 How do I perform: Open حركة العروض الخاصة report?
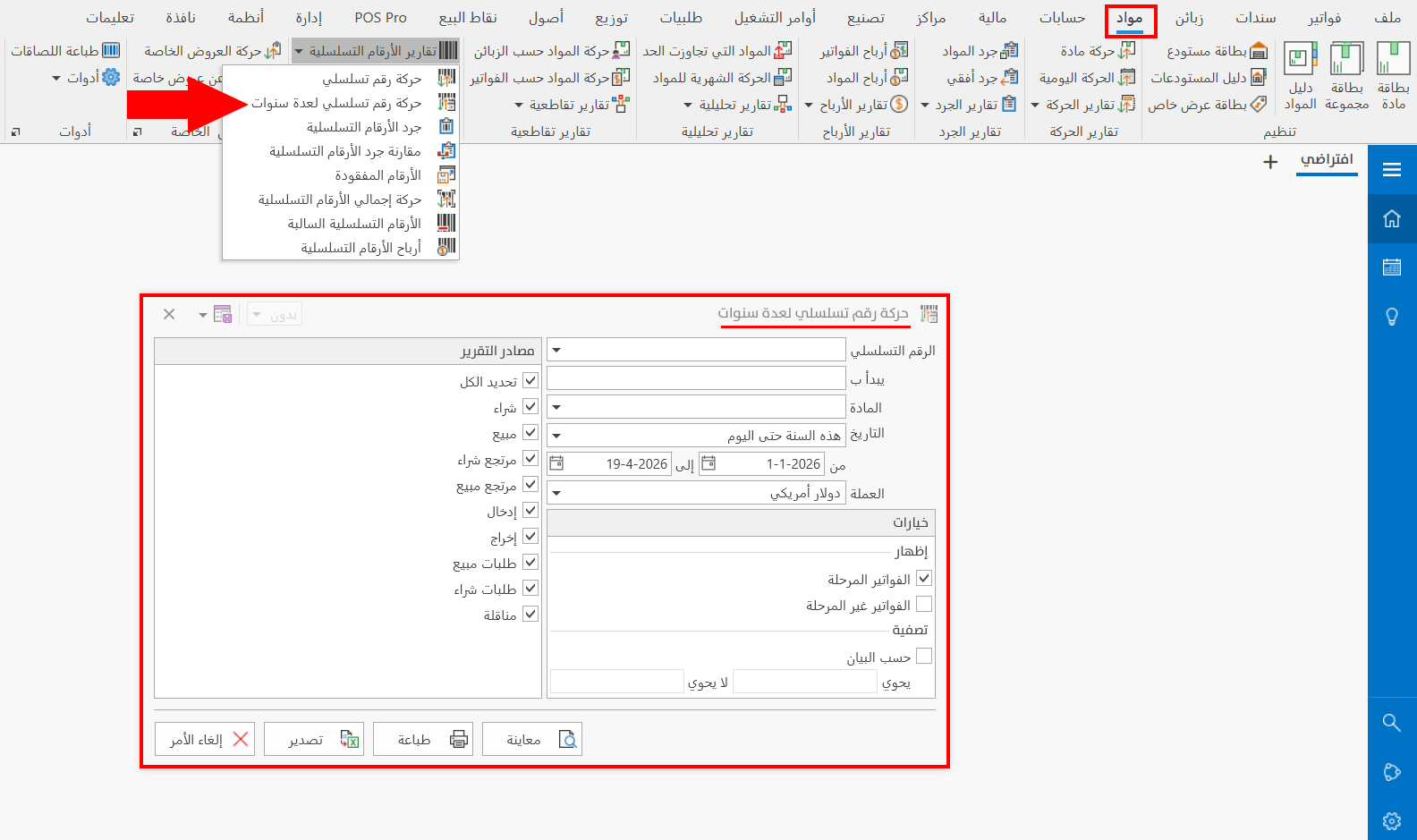[x=213, y=51]
